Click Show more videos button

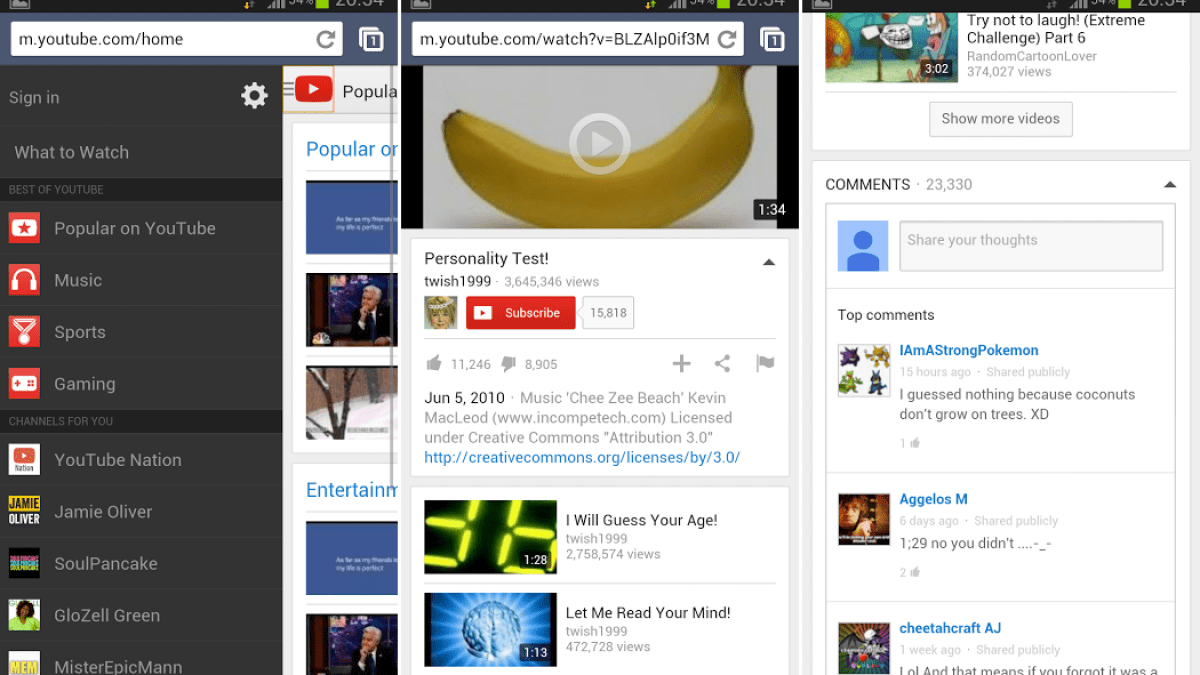pos(1000,119)
